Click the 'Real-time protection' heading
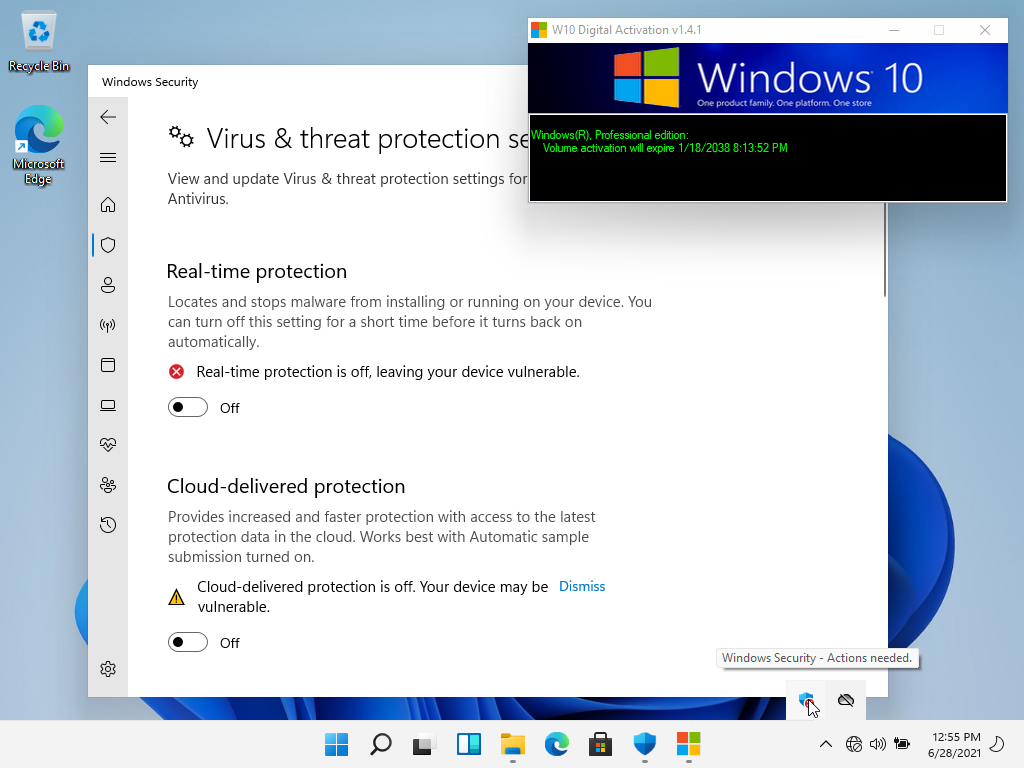 (x=257, y=271)
